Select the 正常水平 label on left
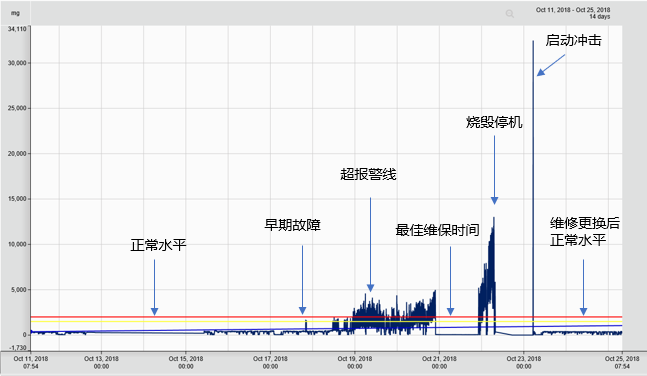Image resolution: width=647 pixels, height=376 pixels. 158,245
